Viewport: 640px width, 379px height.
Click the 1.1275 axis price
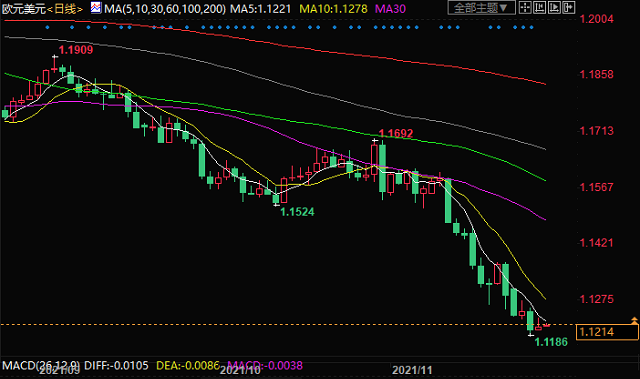click(x=596, y=299)
